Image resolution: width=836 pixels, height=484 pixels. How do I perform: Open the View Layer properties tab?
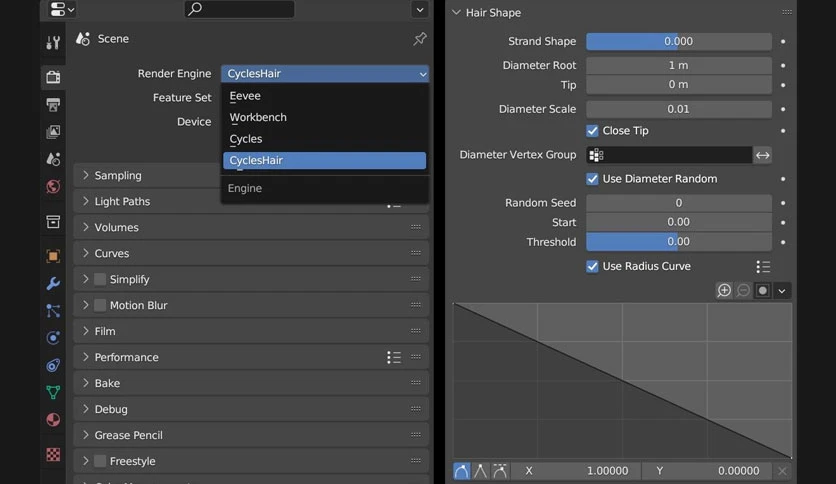tap(53, 132)
